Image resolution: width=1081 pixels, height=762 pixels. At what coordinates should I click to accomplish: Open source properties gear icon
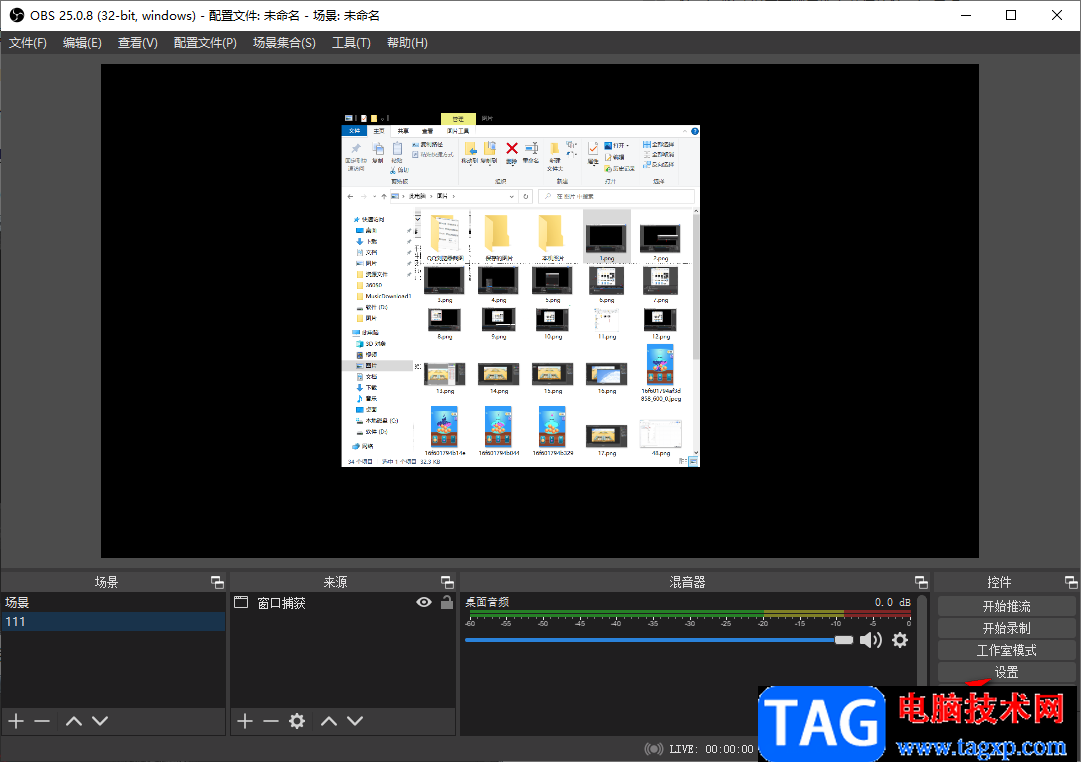coord(297,721)
